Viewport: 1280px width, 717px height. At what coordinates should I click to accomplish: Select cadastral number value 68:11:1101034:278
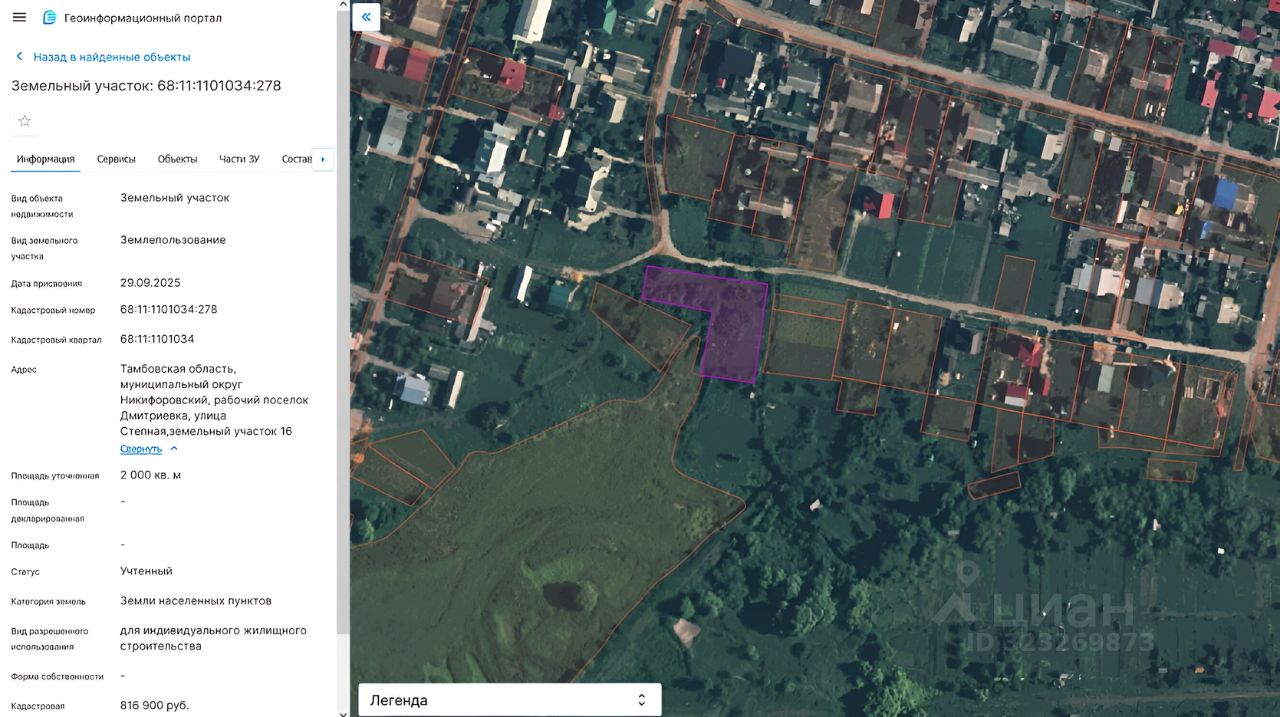(169, 310)
